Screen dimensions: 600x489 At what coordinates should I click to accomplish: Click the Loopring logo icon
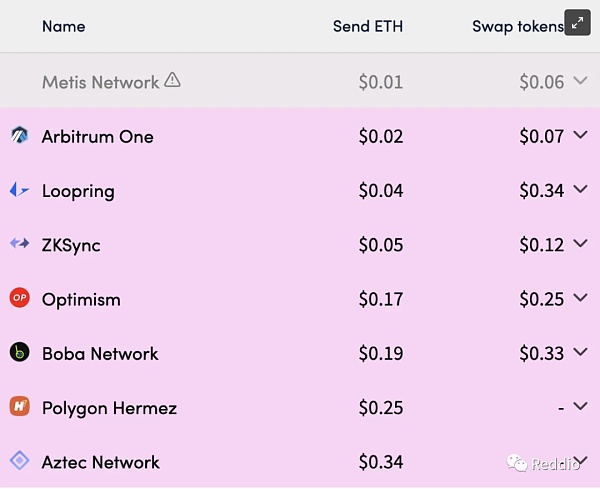[19, 190]
